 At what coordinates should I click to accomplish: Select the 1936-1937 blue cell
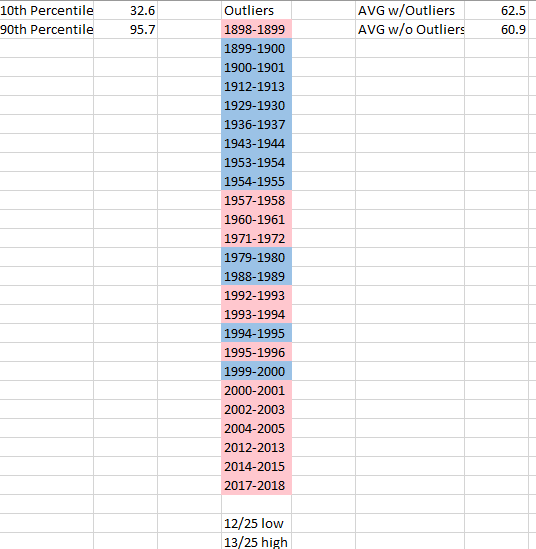tap(256, 124)
